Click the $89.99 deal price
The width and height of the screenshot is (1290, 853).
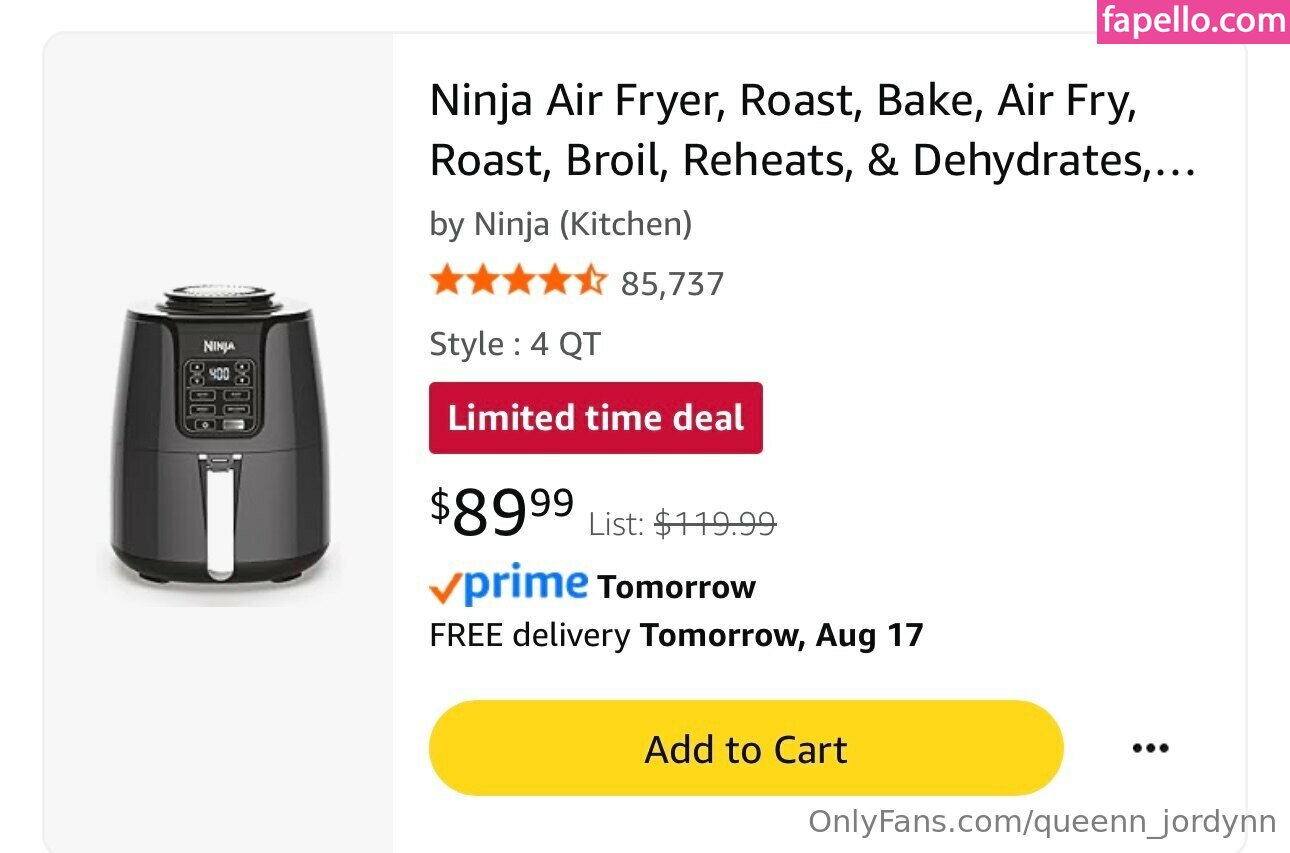pyautogui.click(x=502, y=511)
